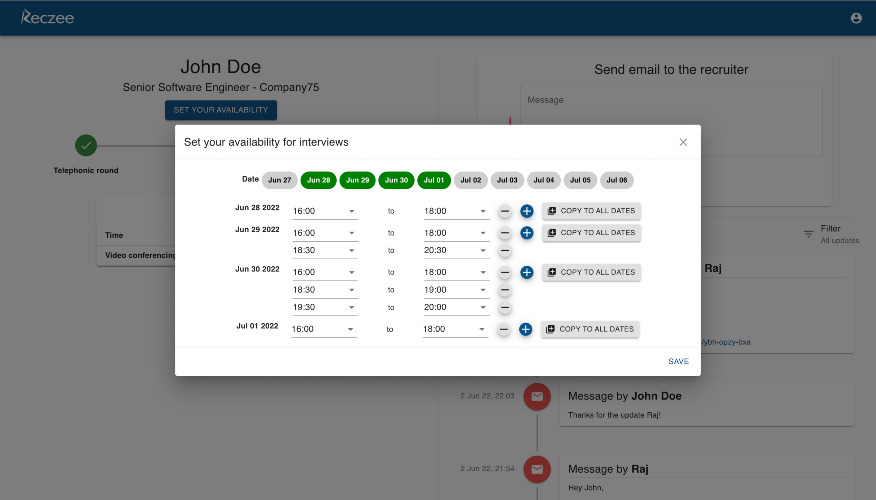Viewport: 876px width, 500px height.
Task: Click mail icon beside Message by John Doe
Action: [x=537, y=397]
